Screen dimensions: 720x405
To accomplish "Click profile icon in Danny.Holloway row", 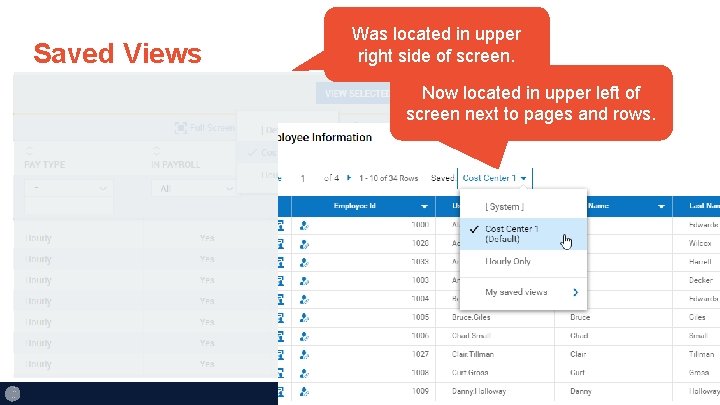I will tap(304, 392).
